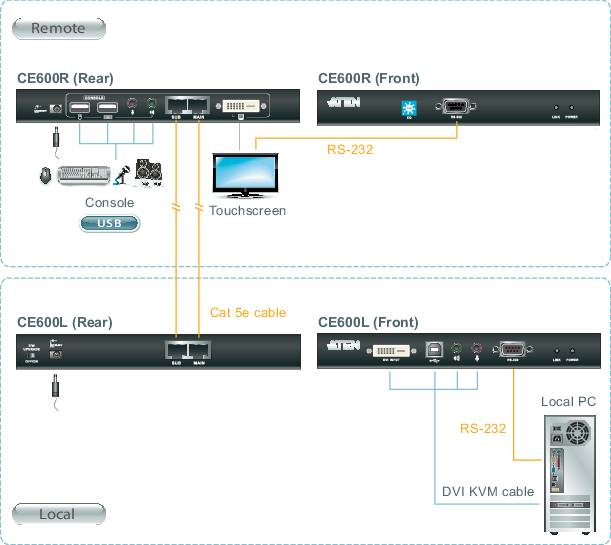Viewport: 611px width, 545px height.
Task: Click the USB type-B port on CE600L front
Action: (x=436, y=351)
